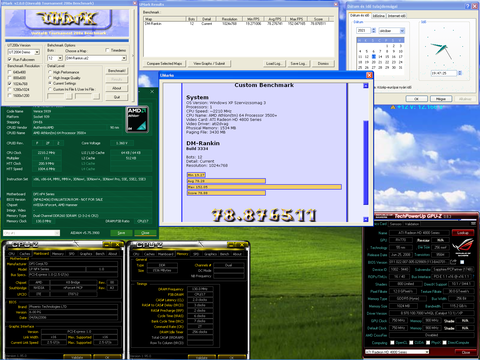Switch to Internet idő tab
Screen dimensions: 480x360
(x=396, y=16)
